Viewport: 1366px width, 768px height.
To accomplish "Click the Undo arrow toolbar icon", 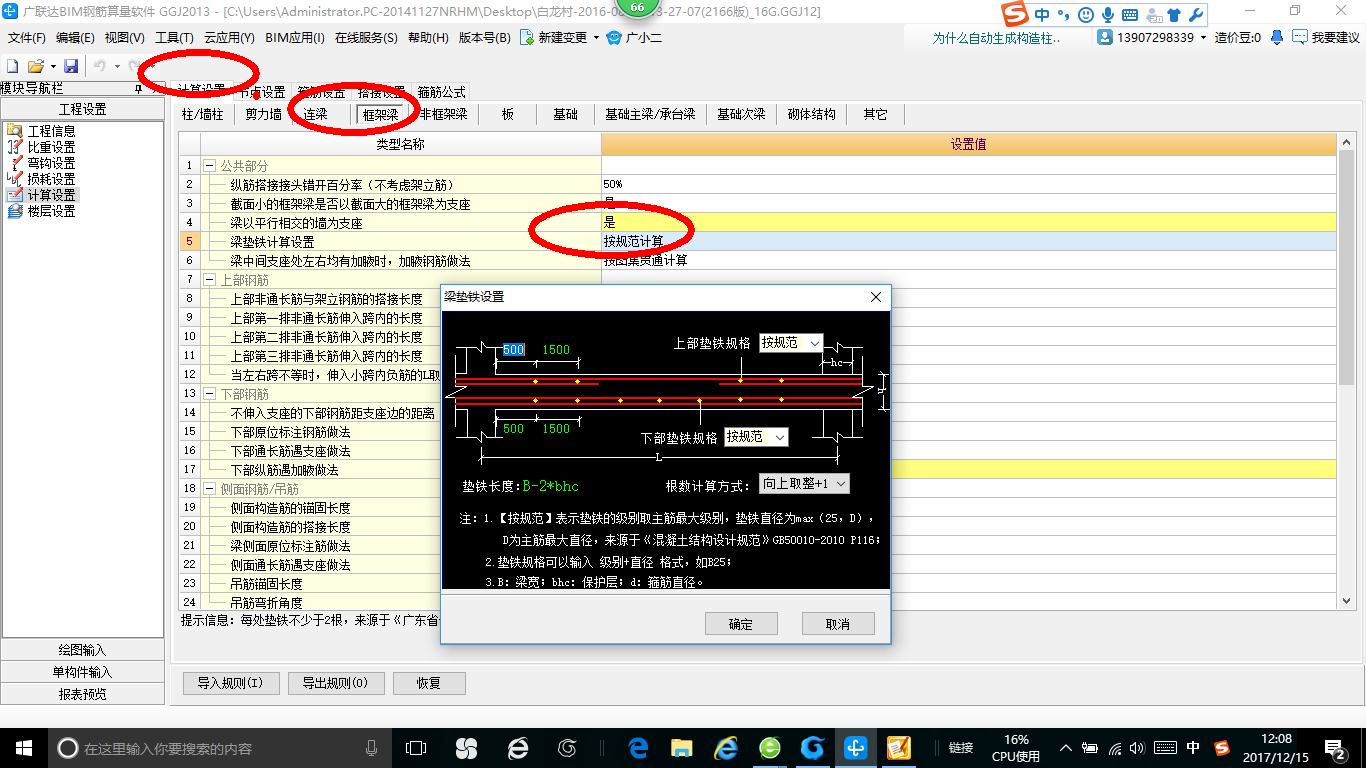I will coord(100,66).
